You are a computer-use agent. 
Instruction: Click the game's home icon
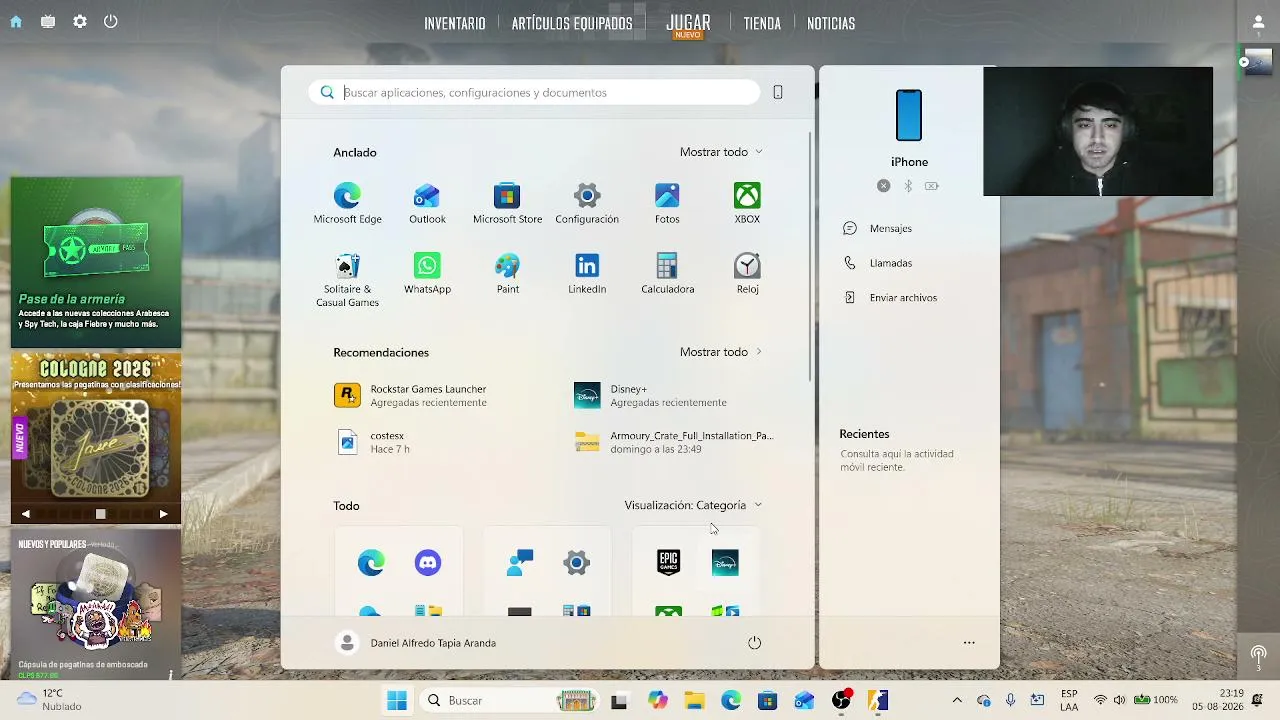tap(16, 21)
